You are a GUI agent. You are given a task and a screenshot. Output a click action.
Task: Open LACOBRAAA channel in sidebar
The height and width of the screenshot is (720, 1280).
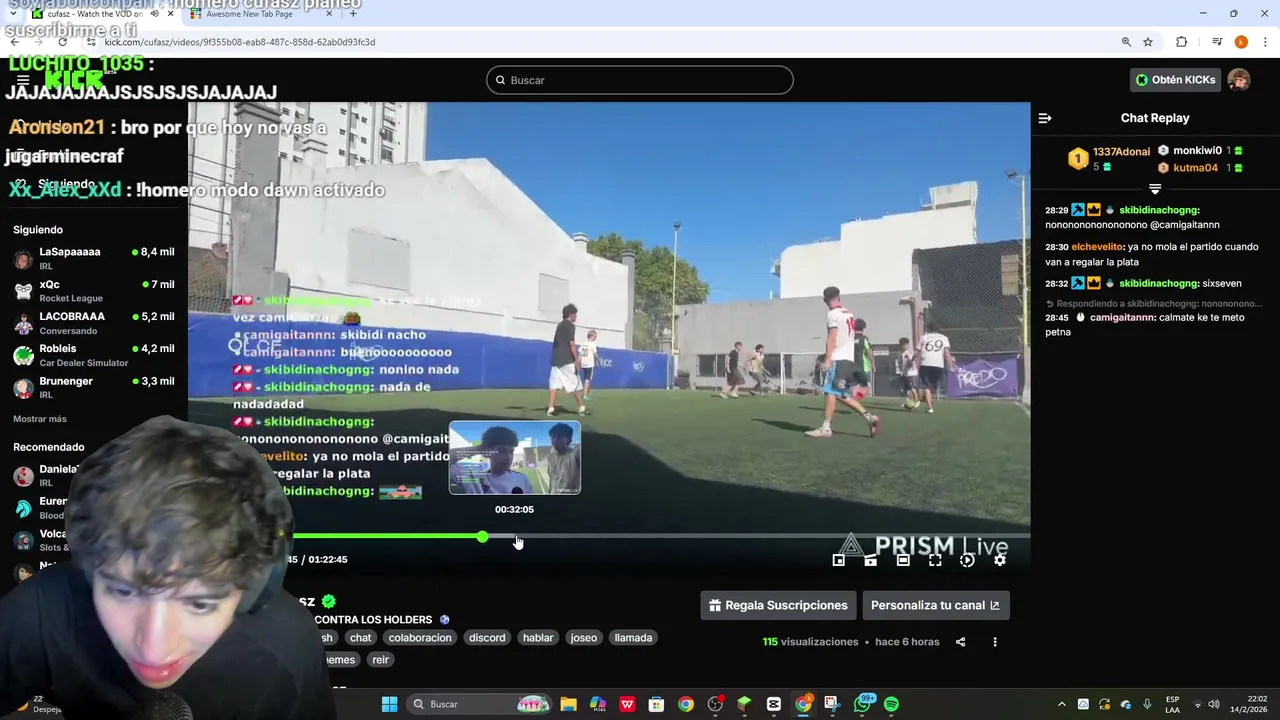click(x=93, y=323)
